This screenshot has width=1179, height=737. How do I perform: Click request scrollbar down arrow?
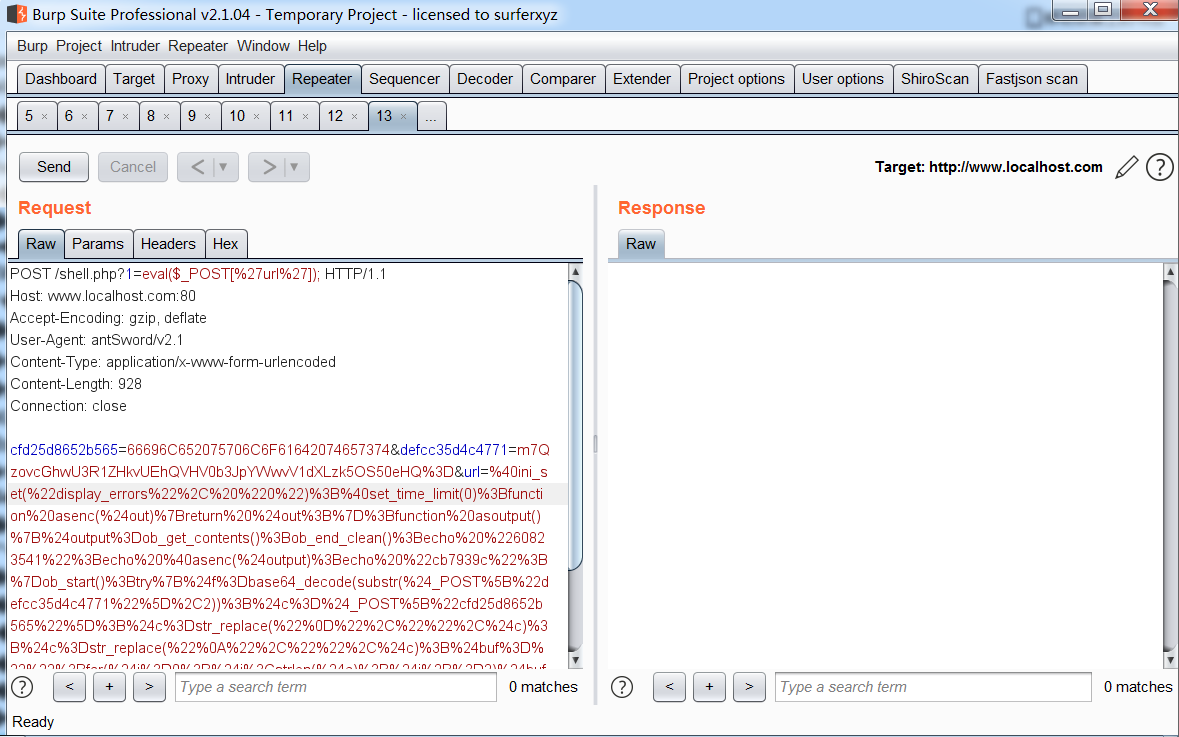pyautogui.click(x=575, y=660)
